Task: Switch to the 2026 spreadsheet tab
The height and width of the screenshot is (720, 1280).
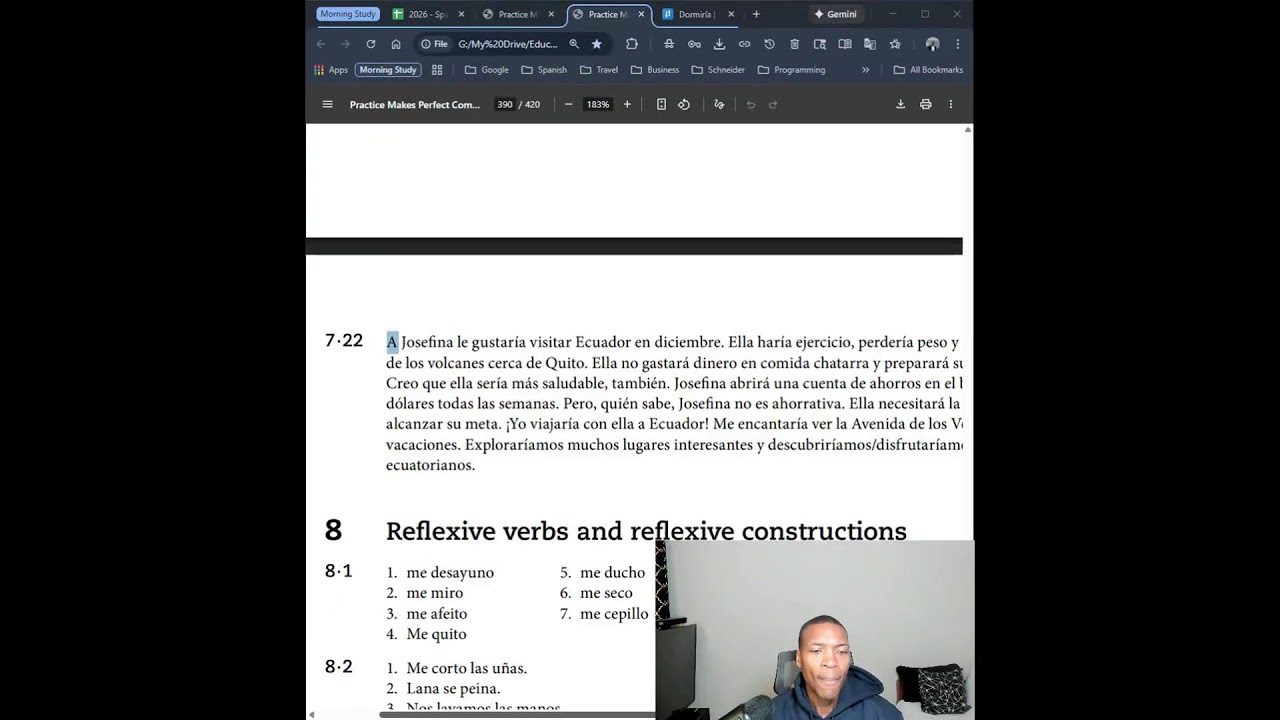Action: 428,14
